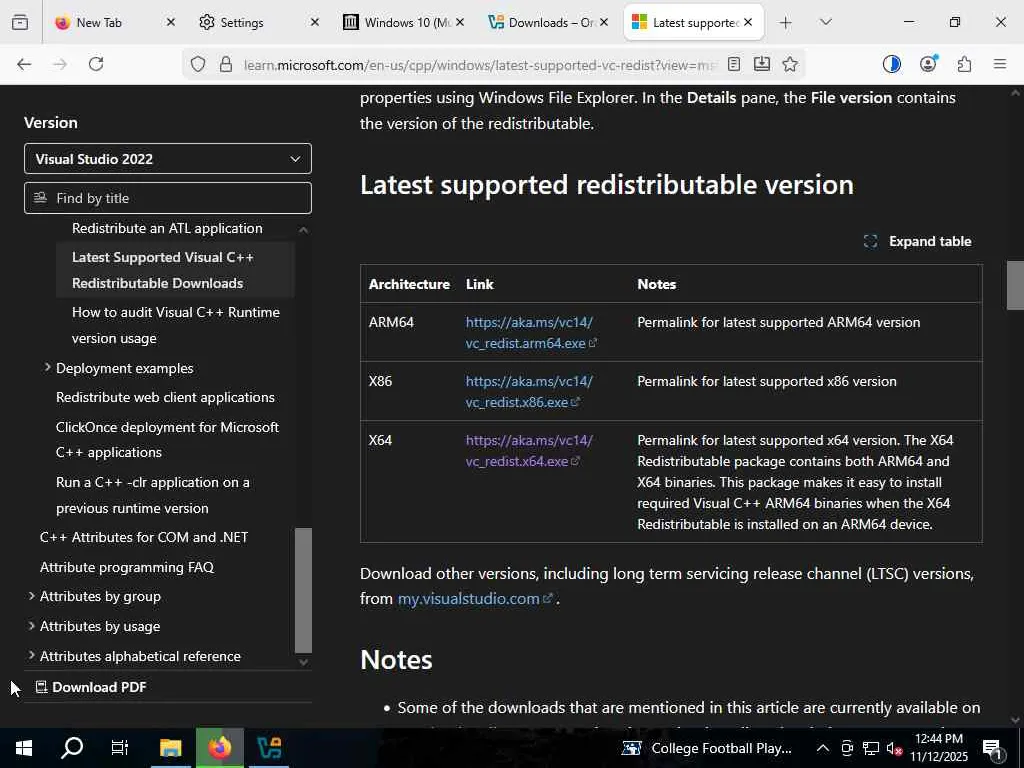The image size is (1024, 768).
Task: Open notification center icon
Action: click(x=993, y=749)
